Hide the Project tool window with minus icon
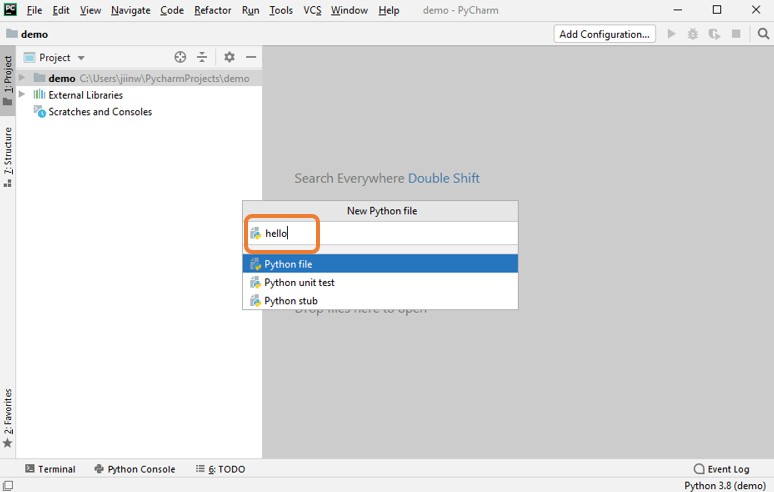Screen dimensions: 774x492 251,57
